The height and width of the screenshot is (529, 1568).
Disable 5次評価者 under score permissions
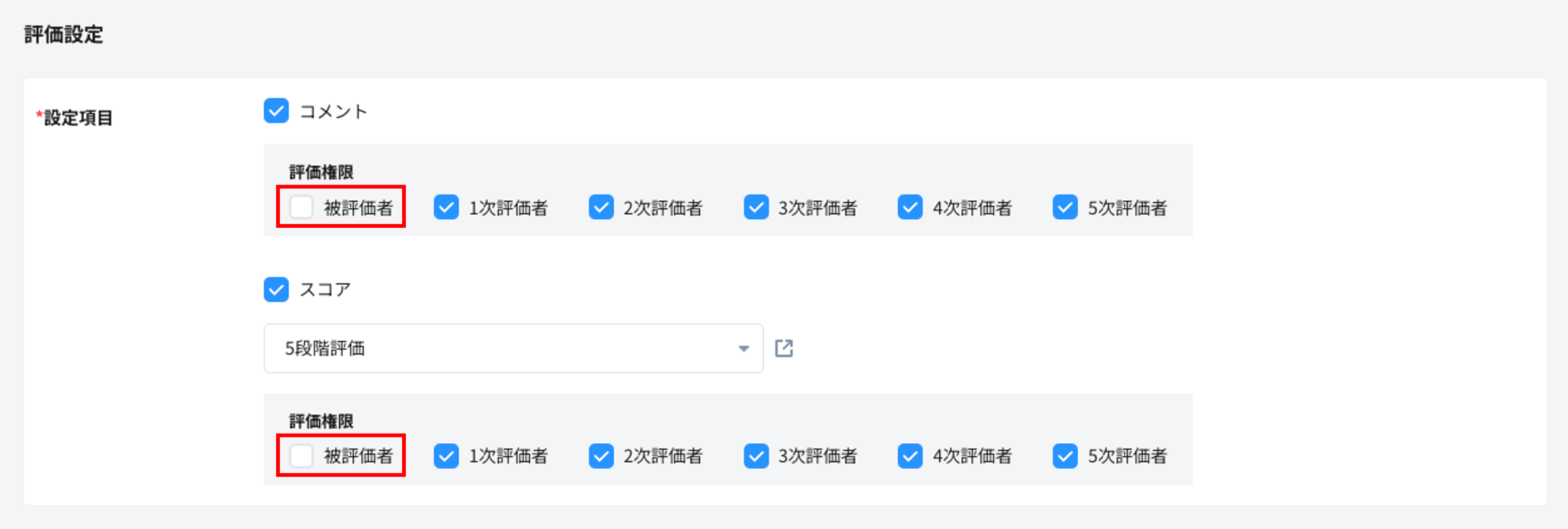point(1065,456)
